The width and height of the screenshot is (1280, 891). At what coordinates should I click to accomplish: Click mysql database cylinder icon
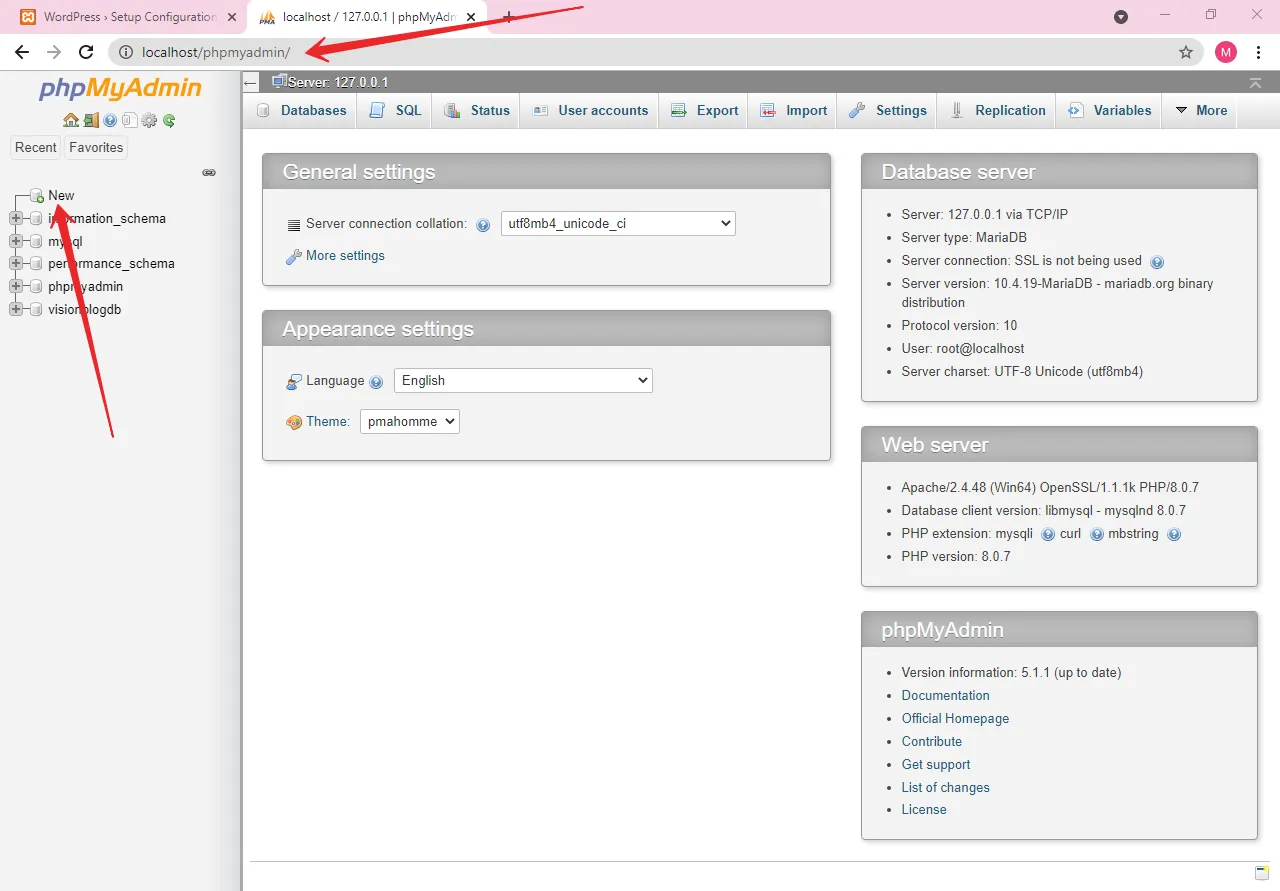point(37,241)
